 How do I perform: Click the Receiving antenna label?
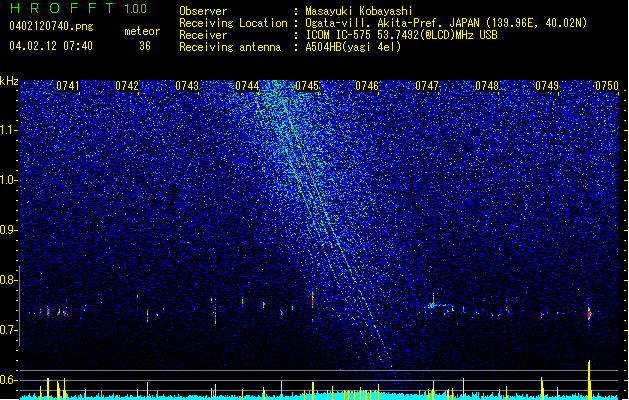230,47
